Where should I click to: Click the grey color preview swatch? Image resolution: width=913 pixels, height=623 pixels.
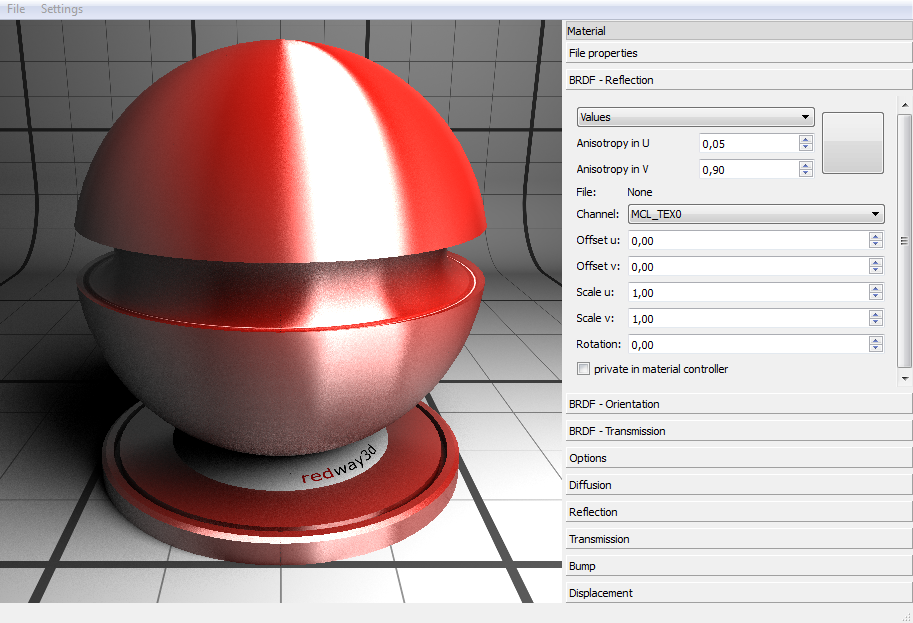pos(852,143)
